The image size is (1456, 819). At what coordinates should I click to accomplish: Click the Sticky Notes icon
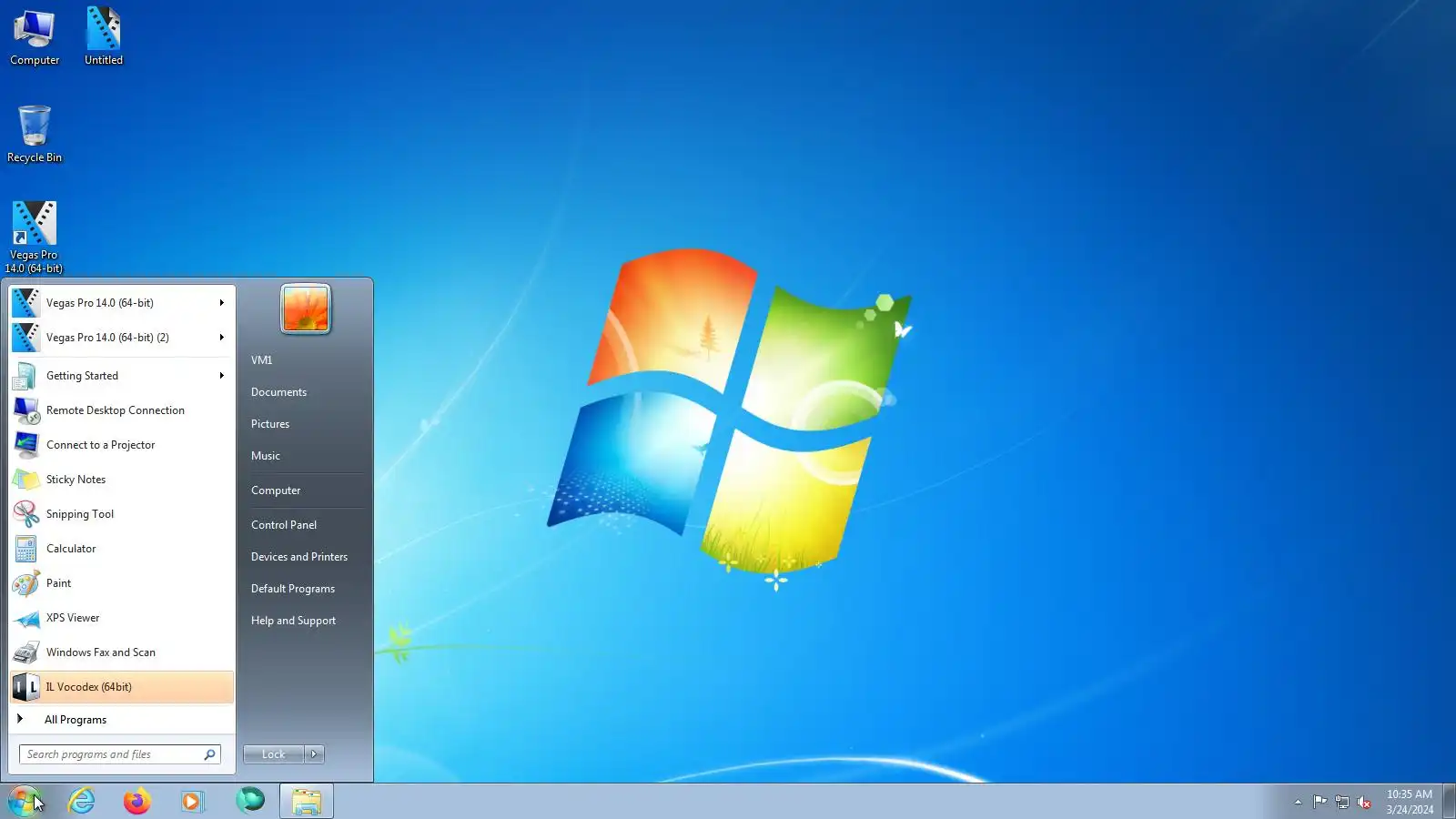pos(25,480)
